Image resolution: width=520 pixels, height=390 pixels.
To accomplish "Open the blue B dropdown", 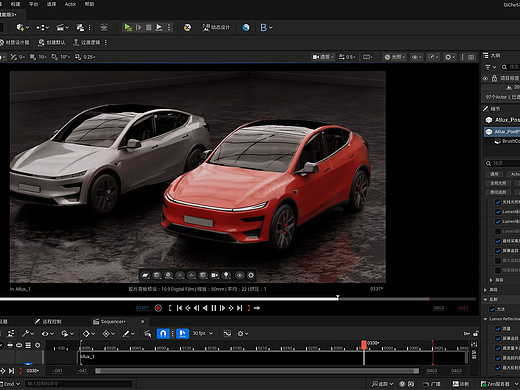I will point(266,27).
